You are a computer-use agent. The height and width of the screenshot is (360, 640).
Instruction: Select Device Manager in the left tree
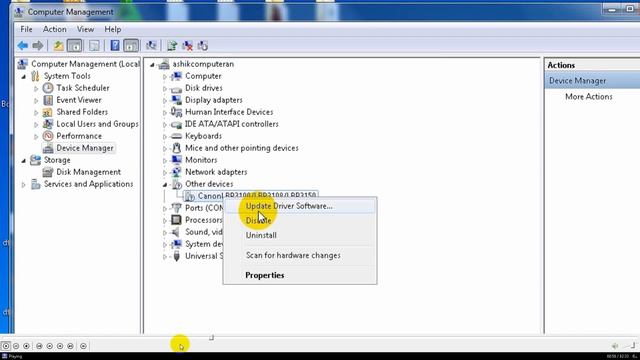(x=85, y=148)
